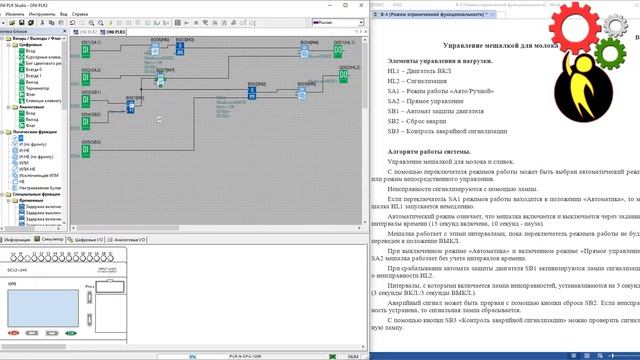
Task: Collapse the Логические функции folder
Action: point(2,132)
